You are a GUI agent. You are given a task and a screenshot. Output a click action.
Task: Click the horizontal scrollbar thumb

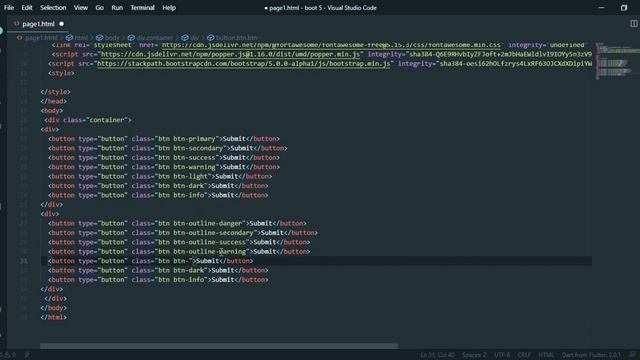coord(219,346)
